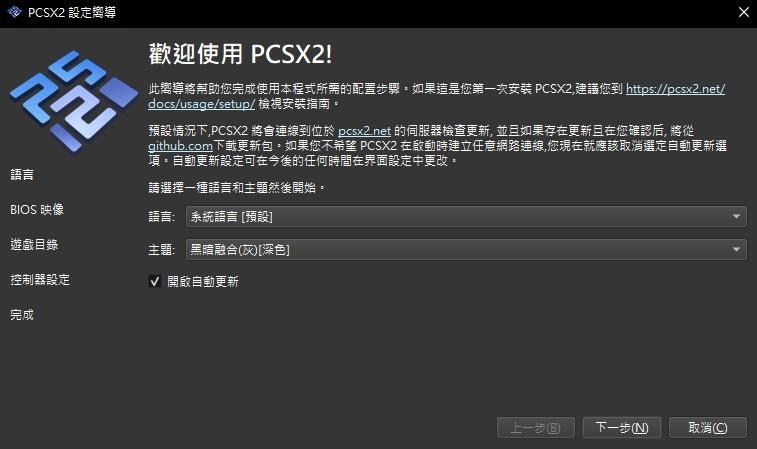Click the 取消(C) cancel button

click(x=708, y=428)
